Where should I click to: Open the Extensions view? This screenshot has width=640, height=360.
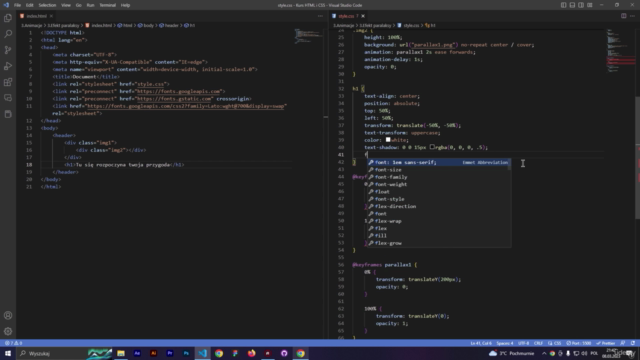pyautogui.click(x=8, y=82)
